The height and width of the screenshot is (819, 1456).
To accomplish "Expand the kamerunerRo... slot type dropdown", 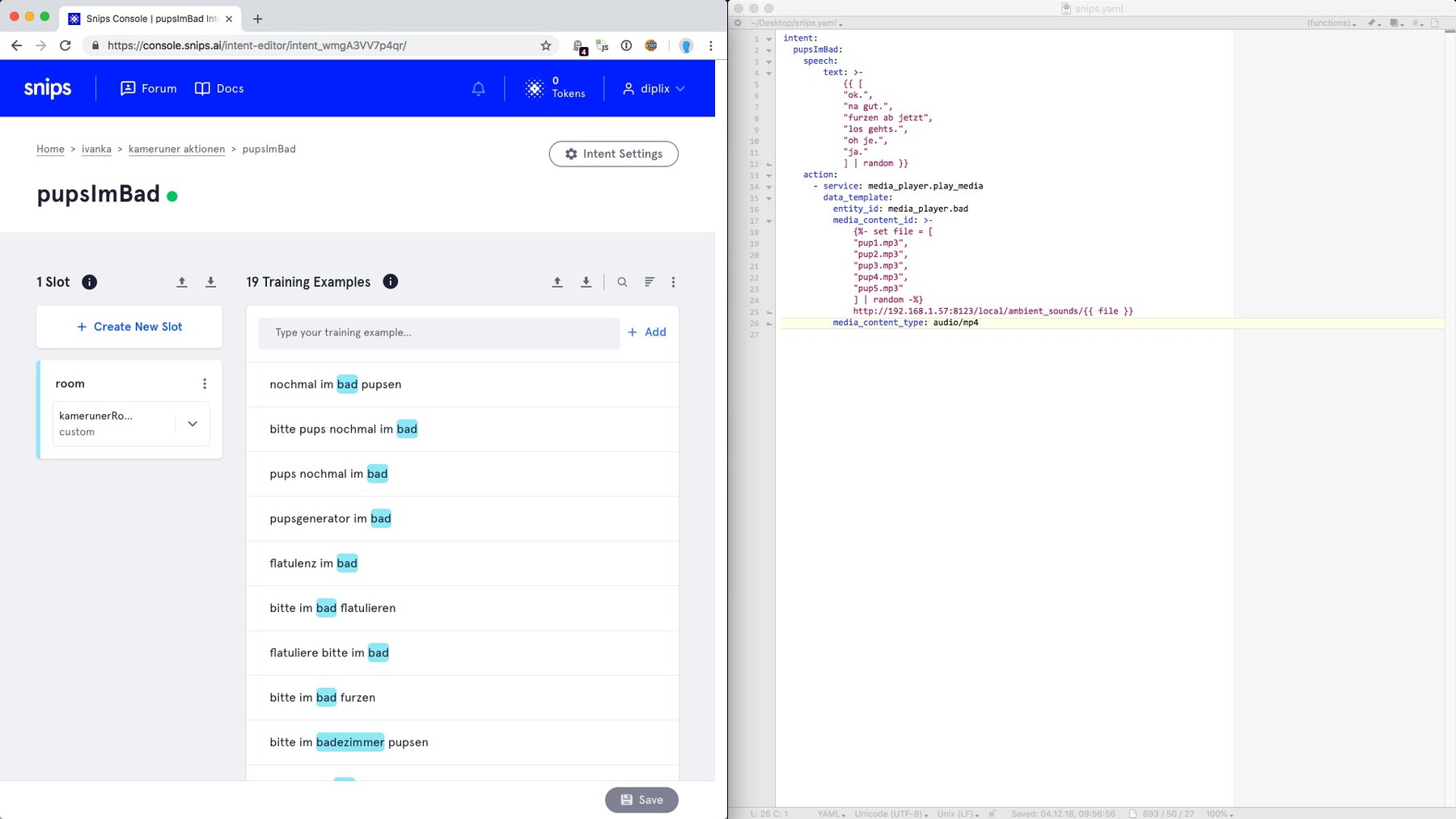I will click(193, 424).
